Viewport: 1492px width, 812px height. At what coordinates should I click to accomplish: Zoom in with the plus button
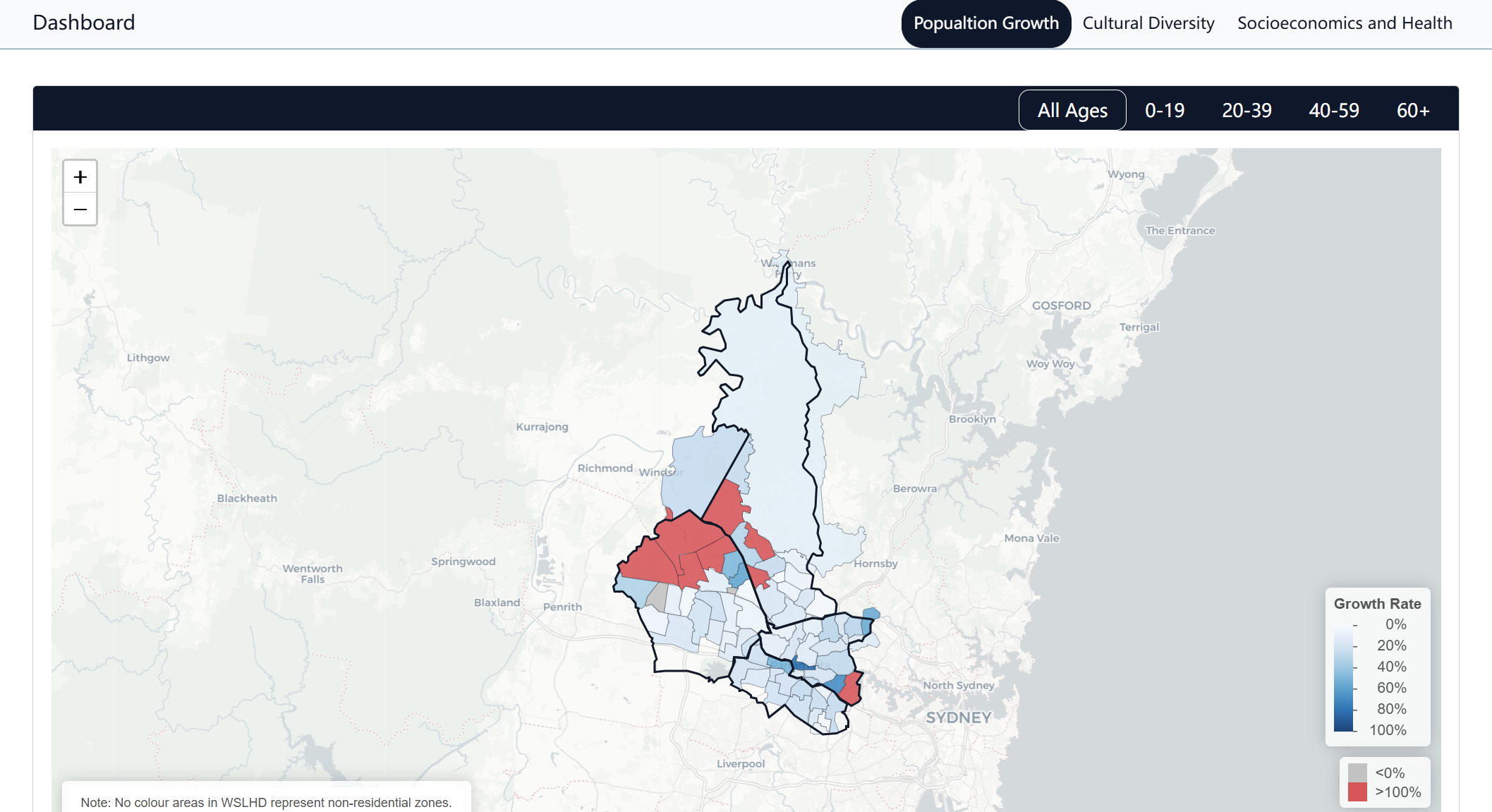(x=80, y=176)
